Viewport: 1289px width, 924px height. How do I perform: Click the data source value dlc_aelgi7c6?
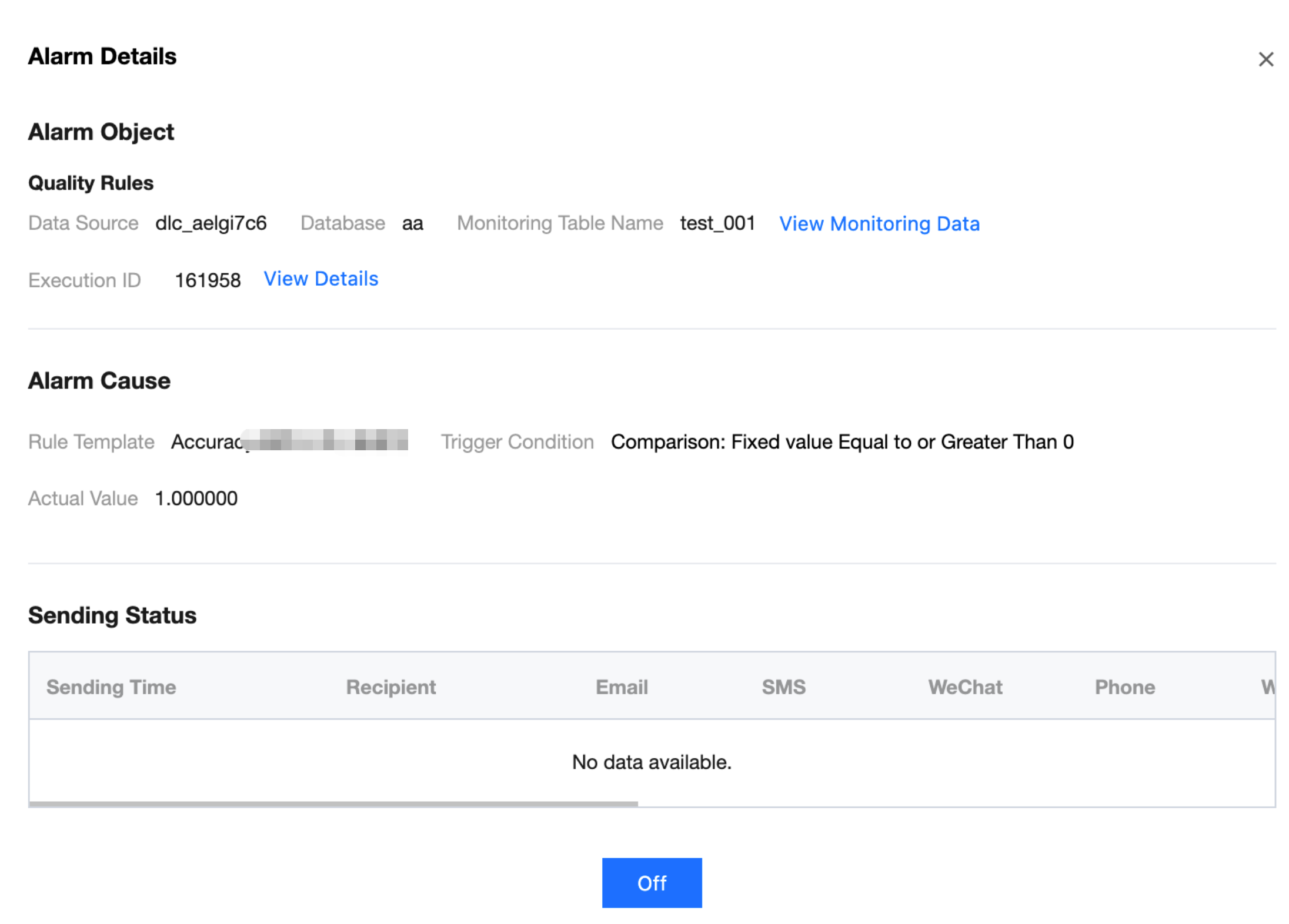[x=211, y=223]
